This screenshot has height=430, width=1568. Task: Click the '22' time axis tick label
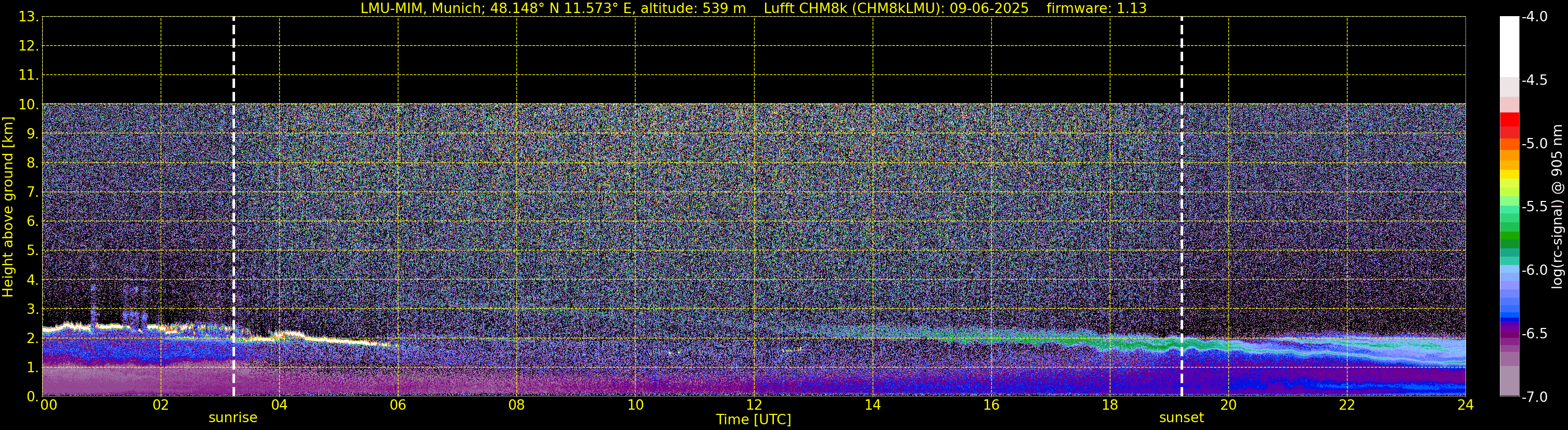coord(1347,405)
